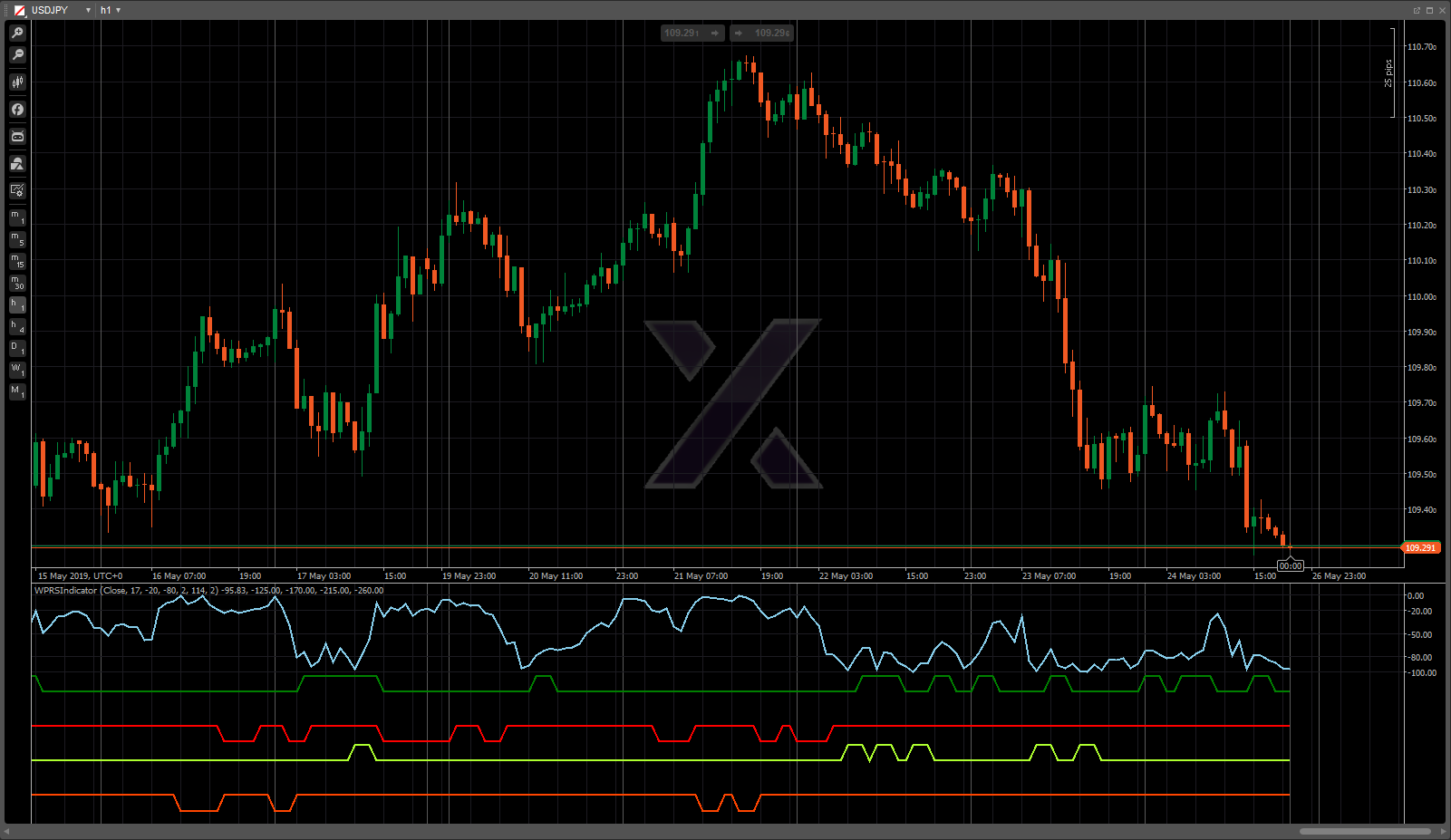Open the candlestick chart type icon
The height and width of the screenshot is (840, 1451).
click(x=17, y=82)
